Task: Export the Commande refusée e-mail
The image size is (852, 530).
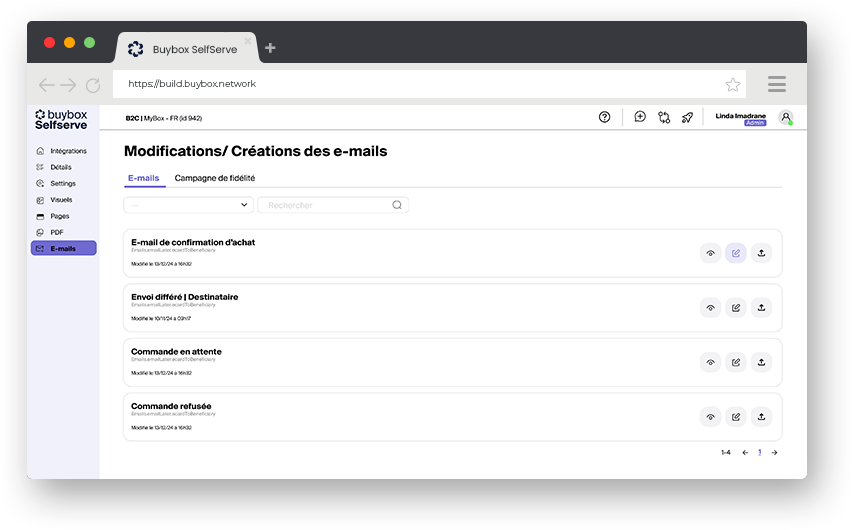Action: tap(761, 417)
